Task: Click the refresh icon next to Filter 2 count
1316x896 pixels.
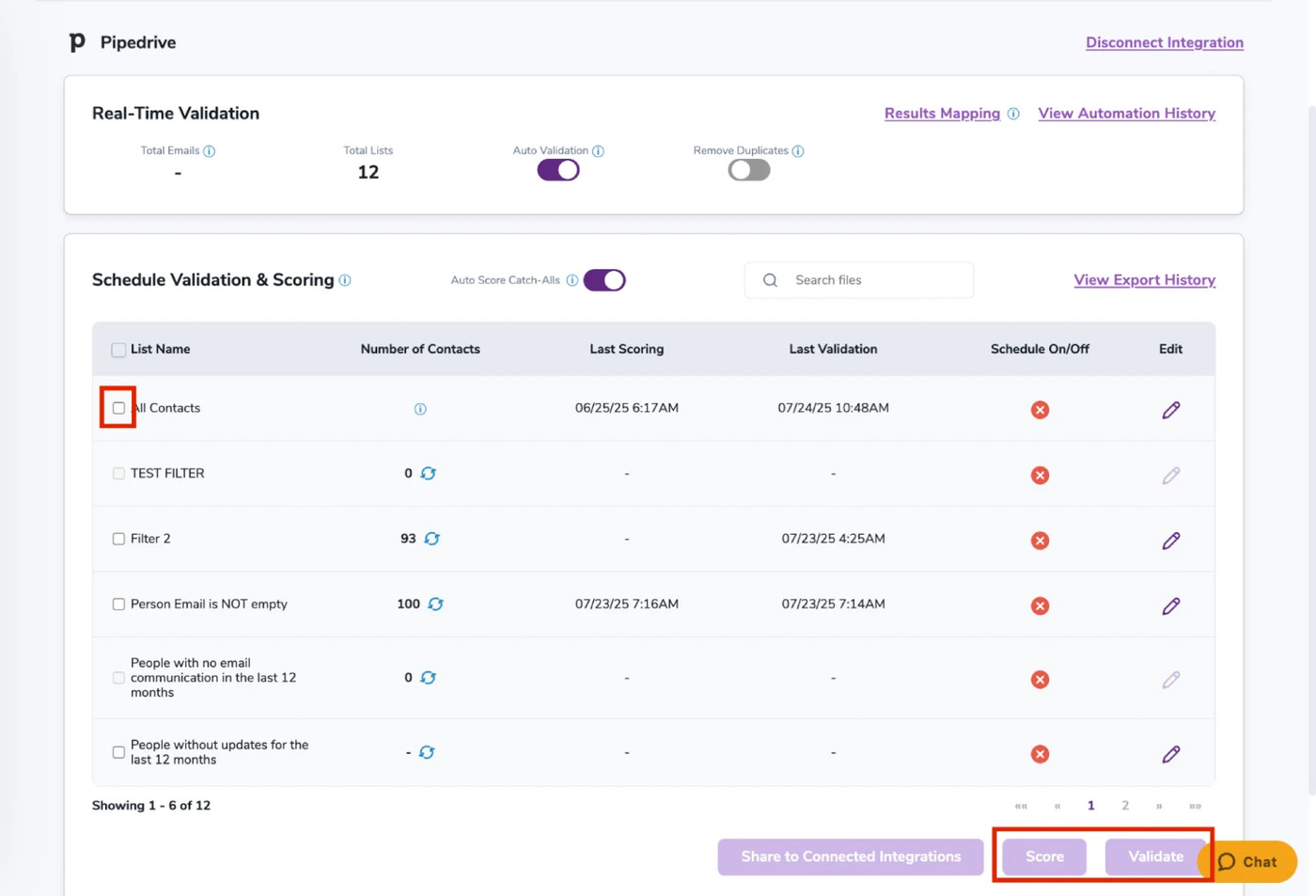Action: pos(431,539)
